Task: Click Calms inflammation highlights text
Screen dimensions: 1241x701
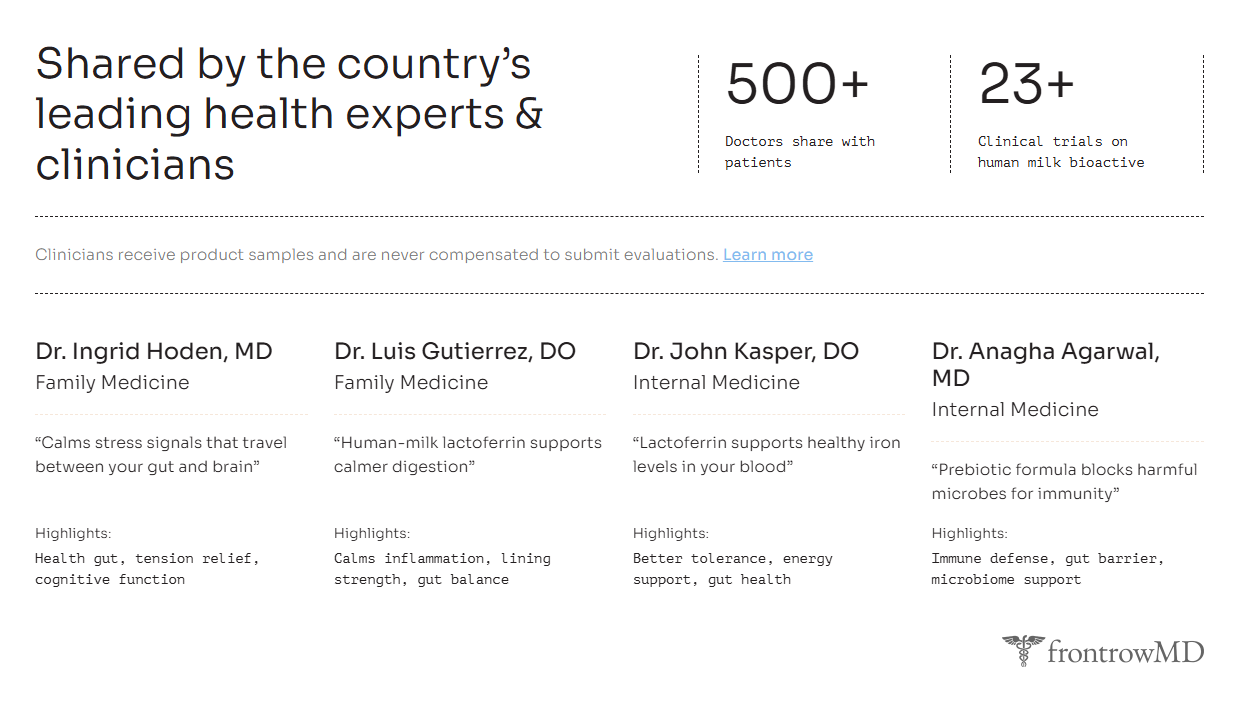Action: 441,568
